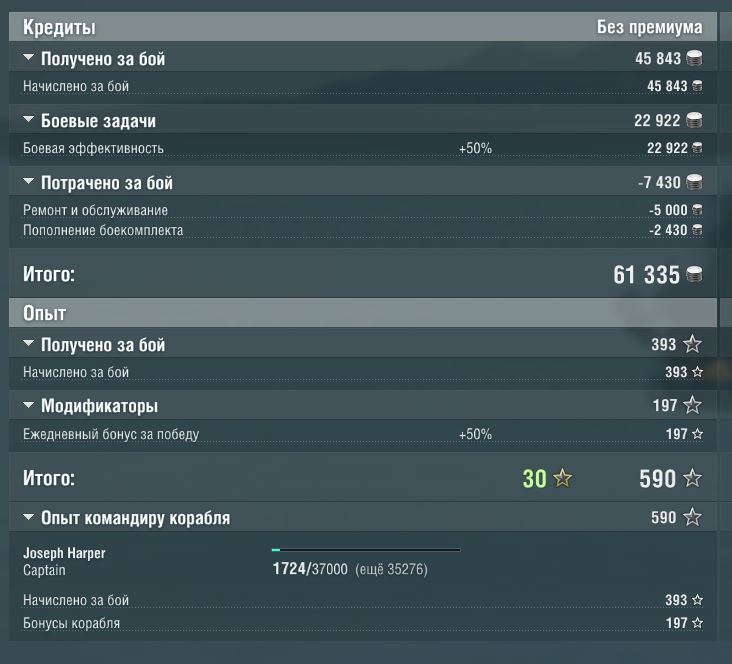The image size is (732, 664).
Task: Click the credits coin icon beside 61 335 total
Action: tap(694, 274)
